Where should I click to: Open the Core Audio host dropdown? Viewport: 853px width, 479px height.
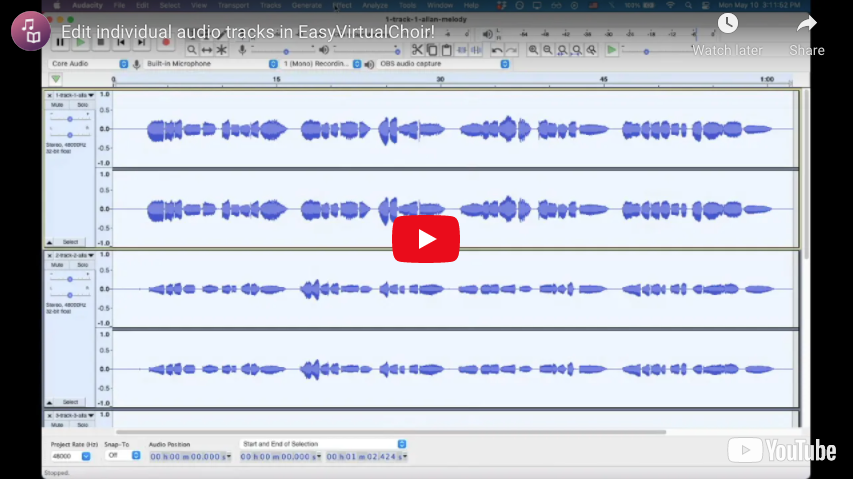pyautogui.click(x=89, y=64)
